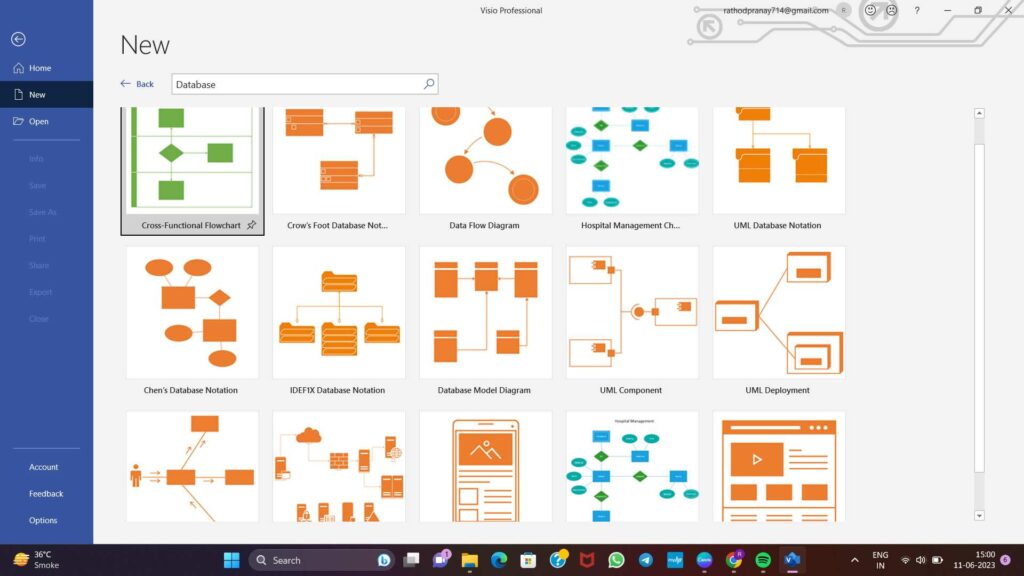Image resolution: width=1024 pixels, height=576 pixels.
Task: Click the Back link beside search box
Action: point(137,84)
